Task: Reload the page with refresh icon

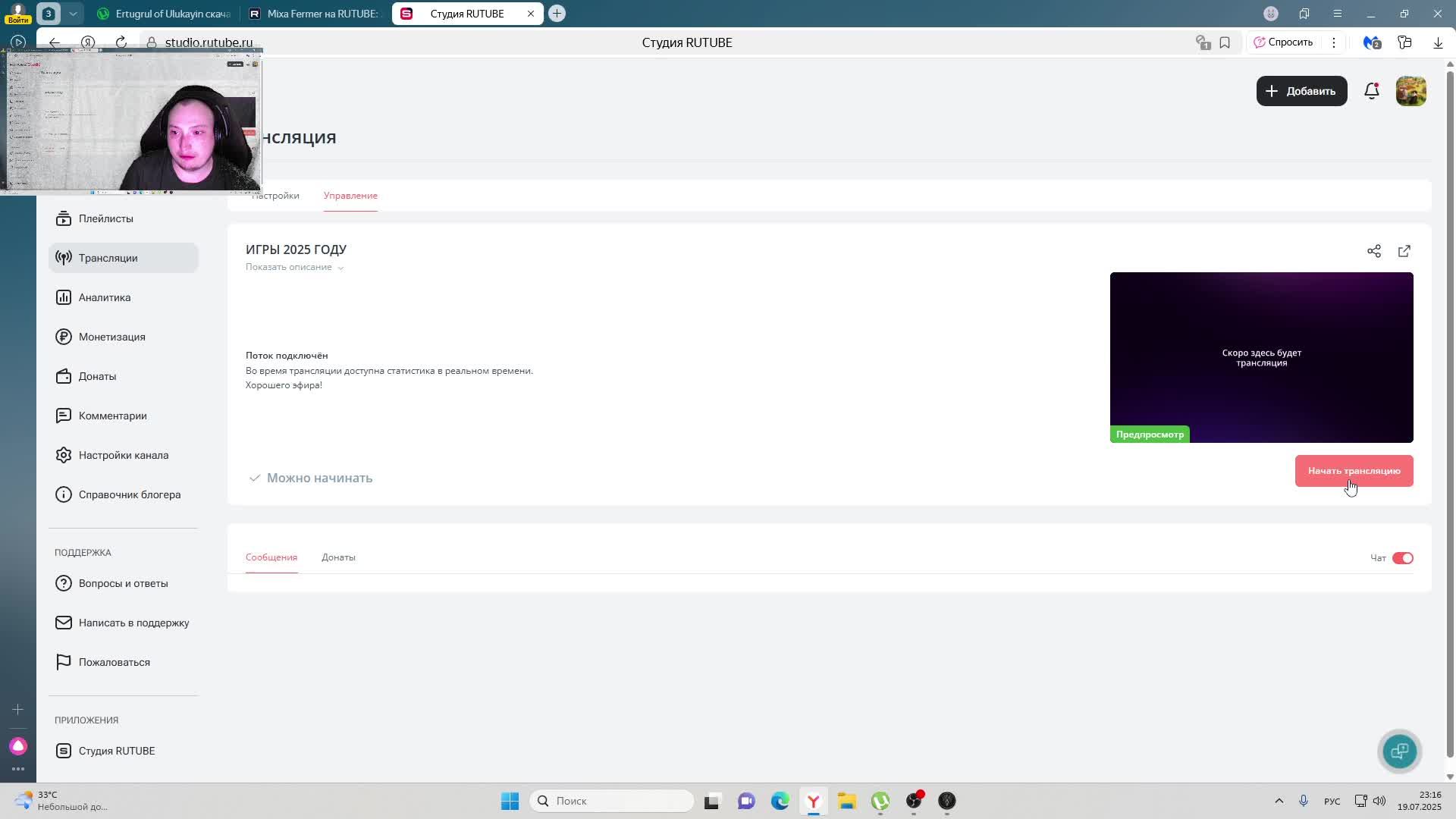Action: (121, 42)
